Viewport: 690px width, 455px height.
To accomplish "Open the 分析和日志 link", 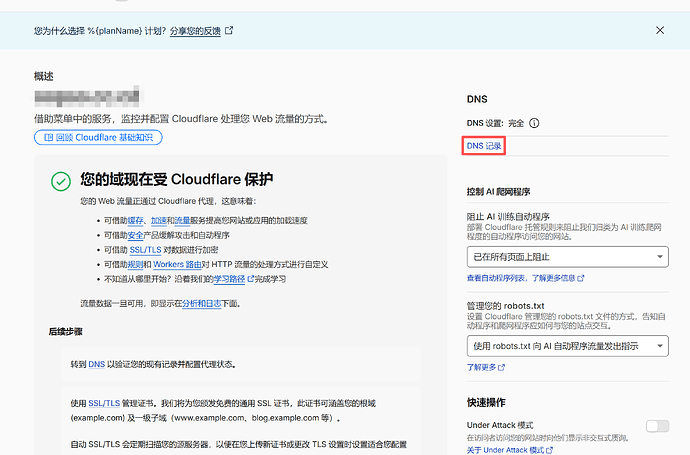I will [x=202, y=304].
